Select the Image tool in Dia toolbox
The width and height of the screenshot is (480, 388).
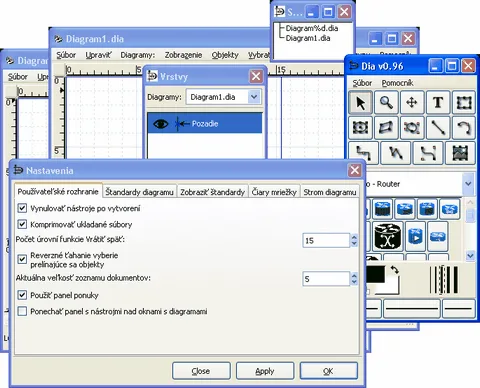point(460,153)
